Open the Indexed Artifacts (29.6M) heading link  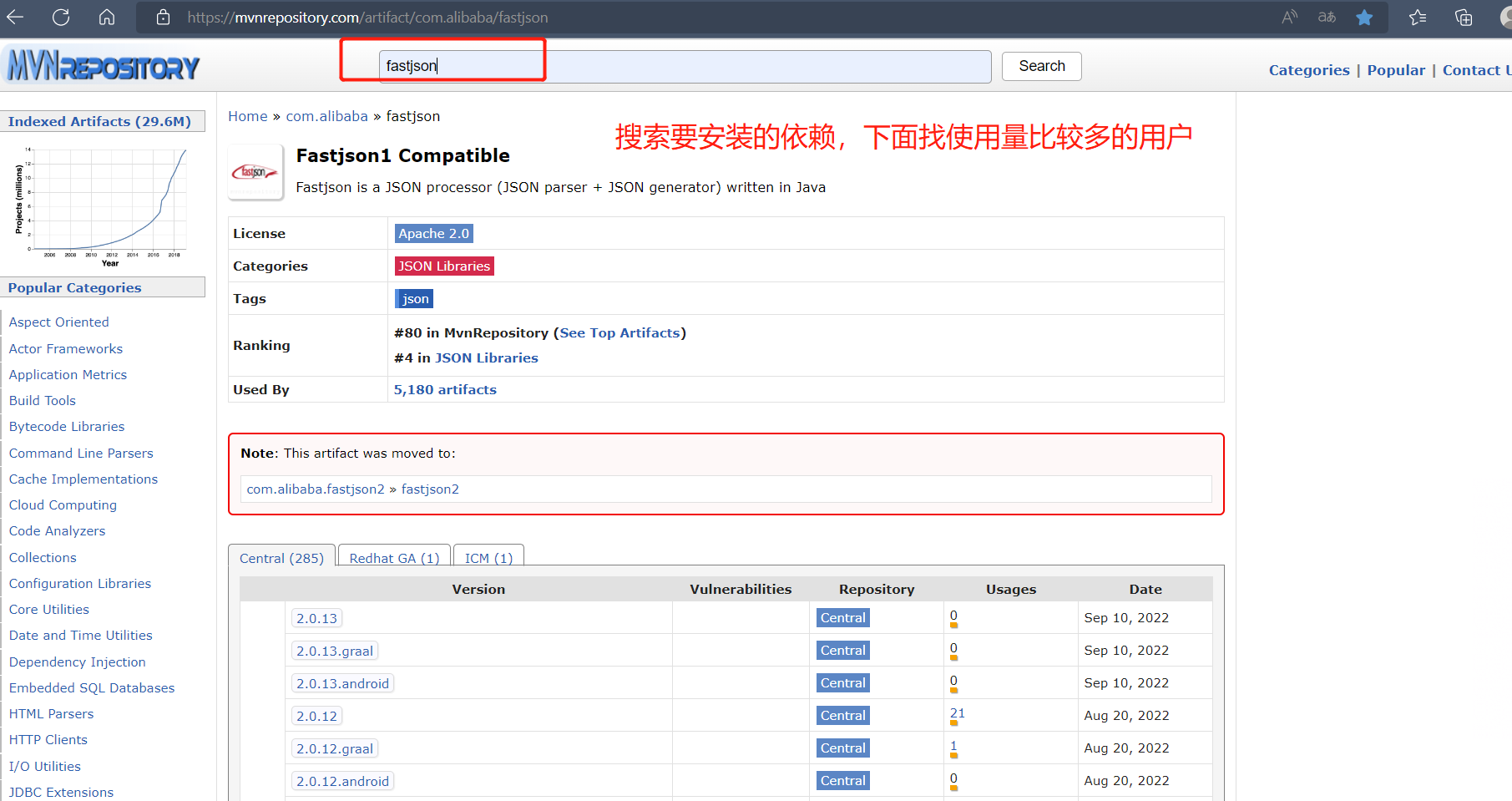(99, 121)
